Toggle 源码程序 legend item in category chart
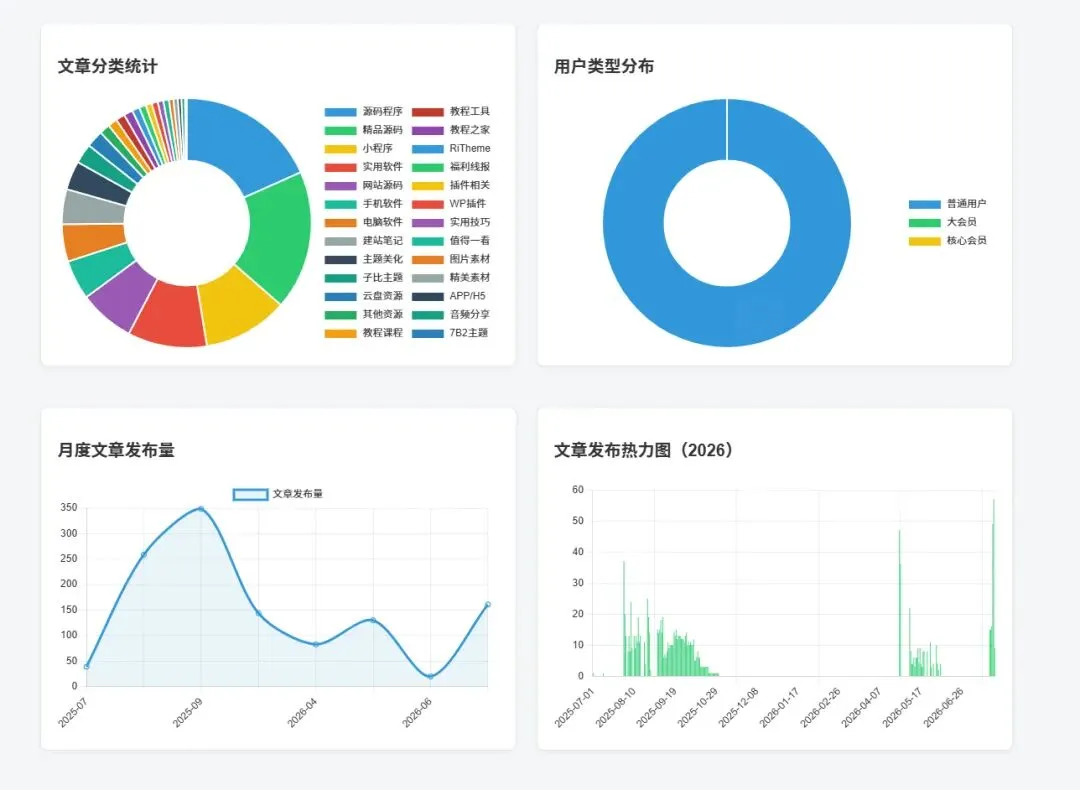The width and height of the screenshot is (1080, 790). [364, 112]
